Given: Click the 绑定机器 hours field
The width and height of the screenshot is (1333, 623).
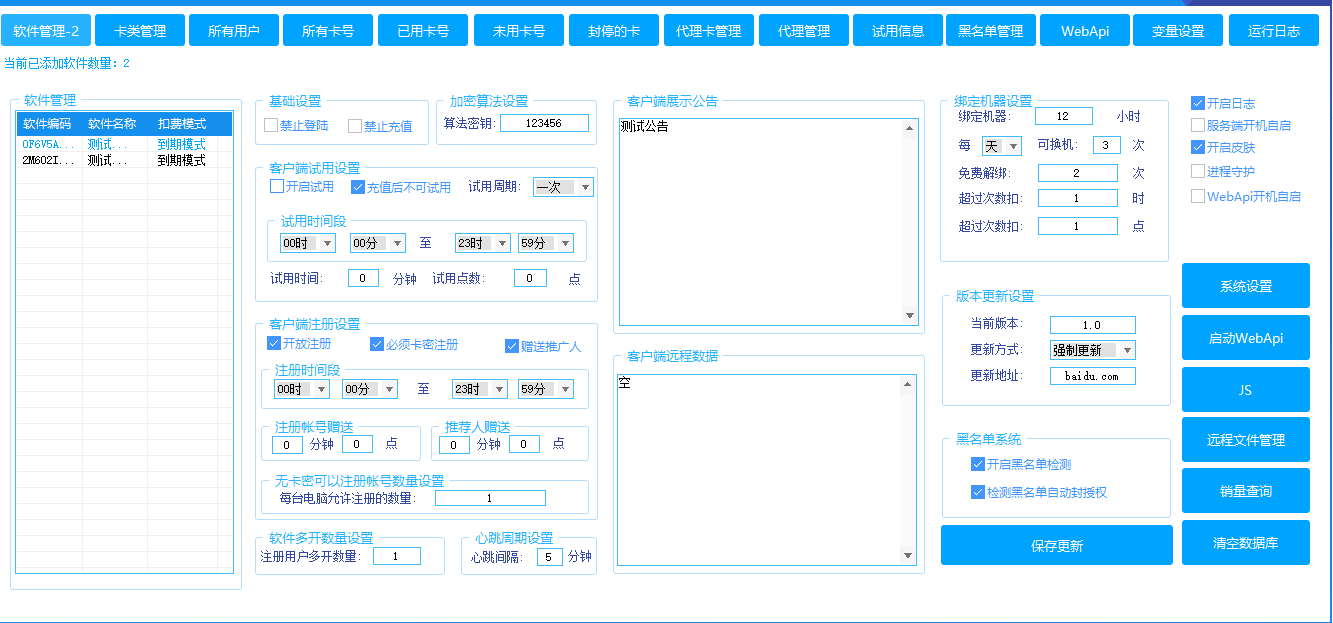Looking at the screenshot, I should click(1064, 116).
